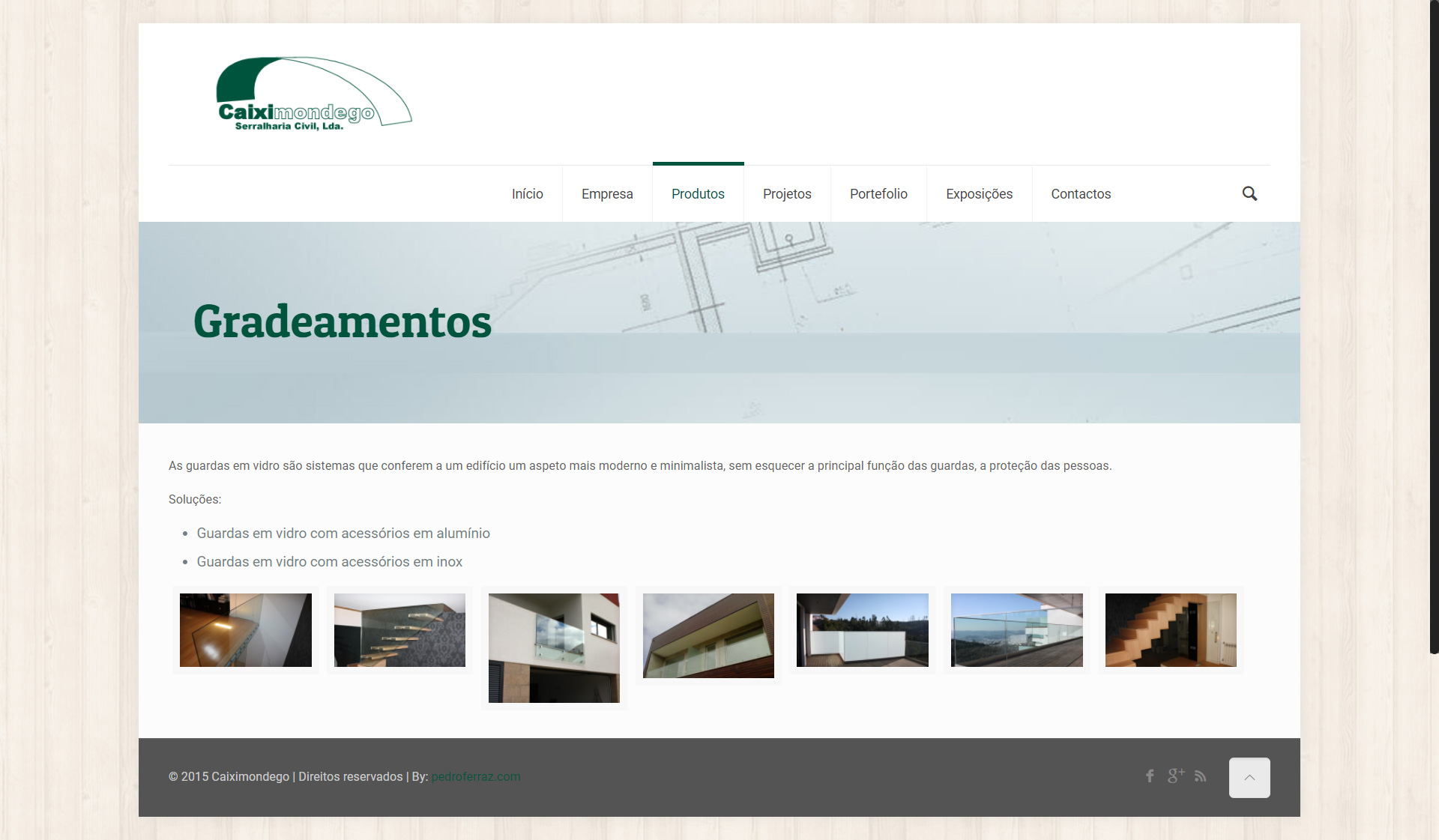View the white house balcony photo

554,648
